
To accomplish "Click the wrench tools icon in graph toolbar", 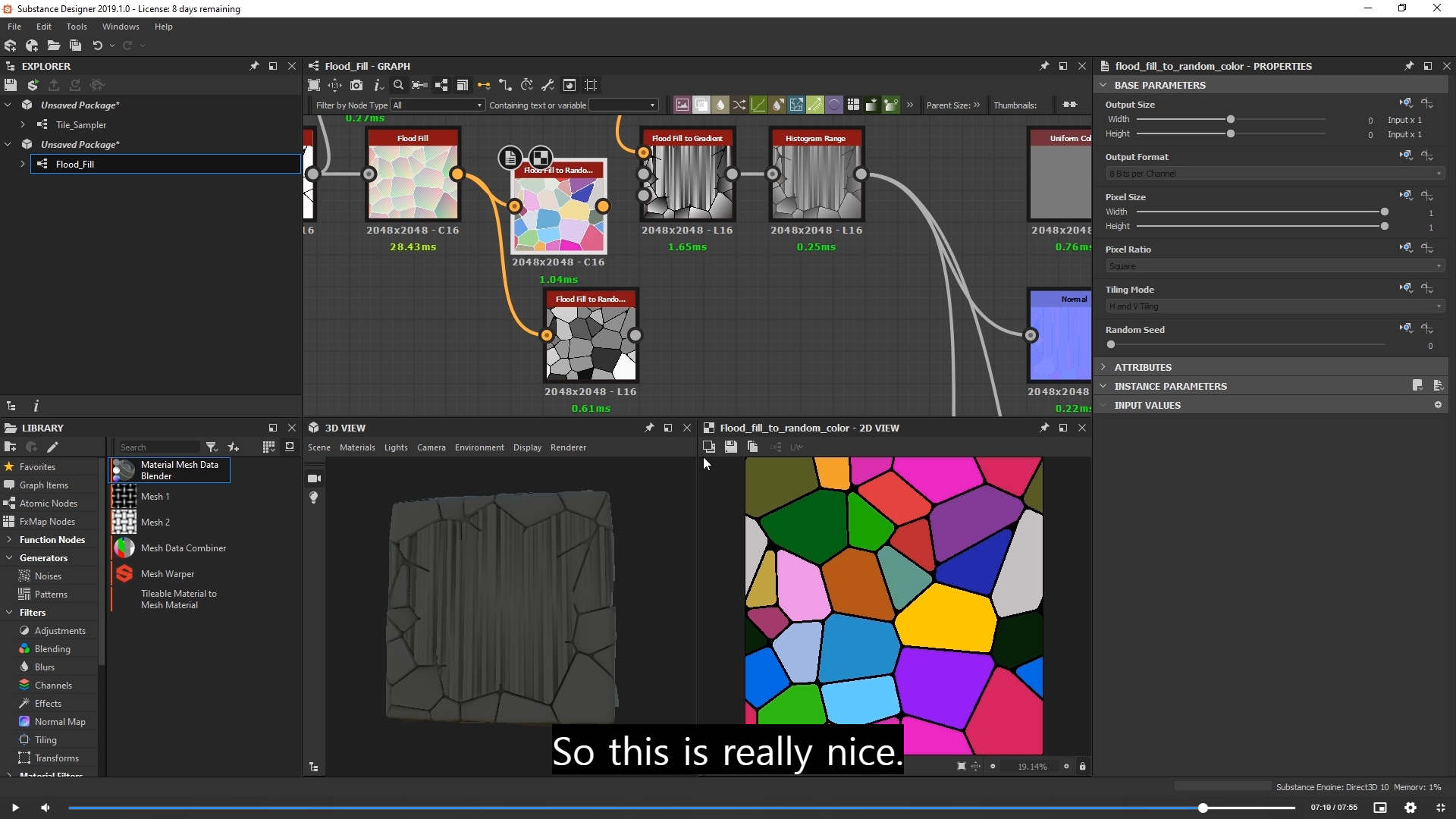I will (x=548, y=85).
